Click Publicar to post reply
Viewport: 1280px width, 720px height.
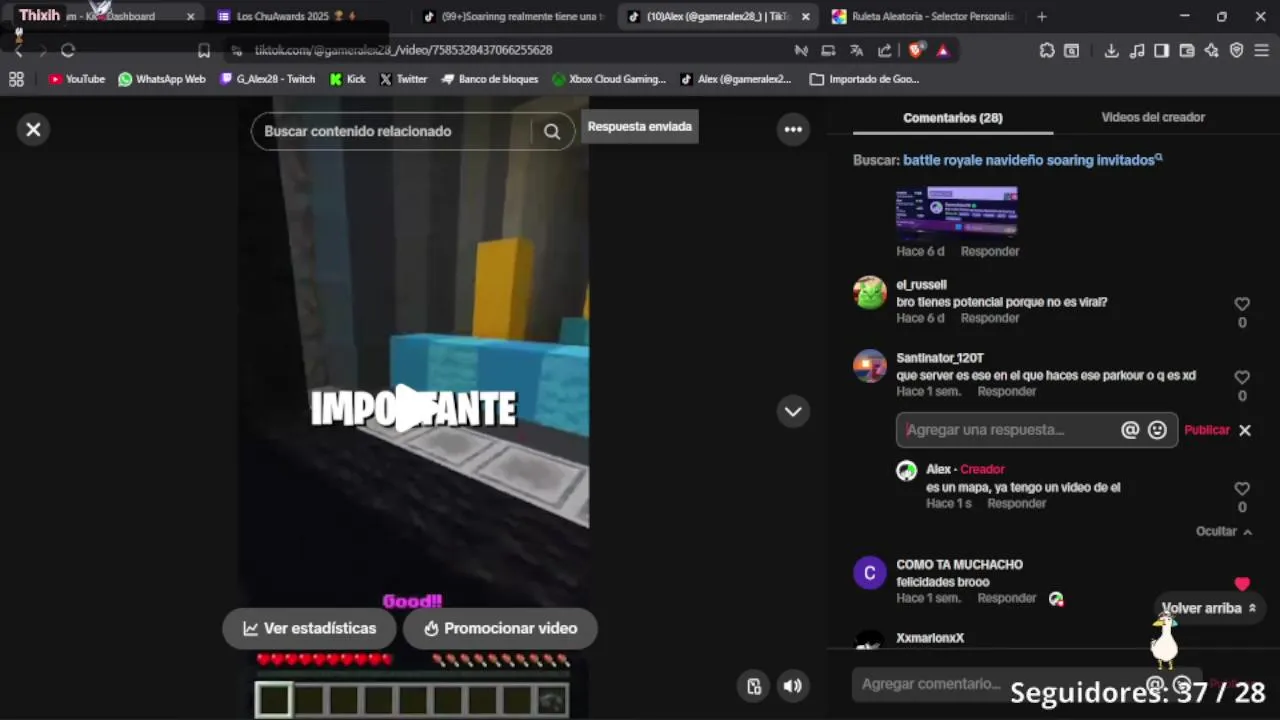point(1207,430)
